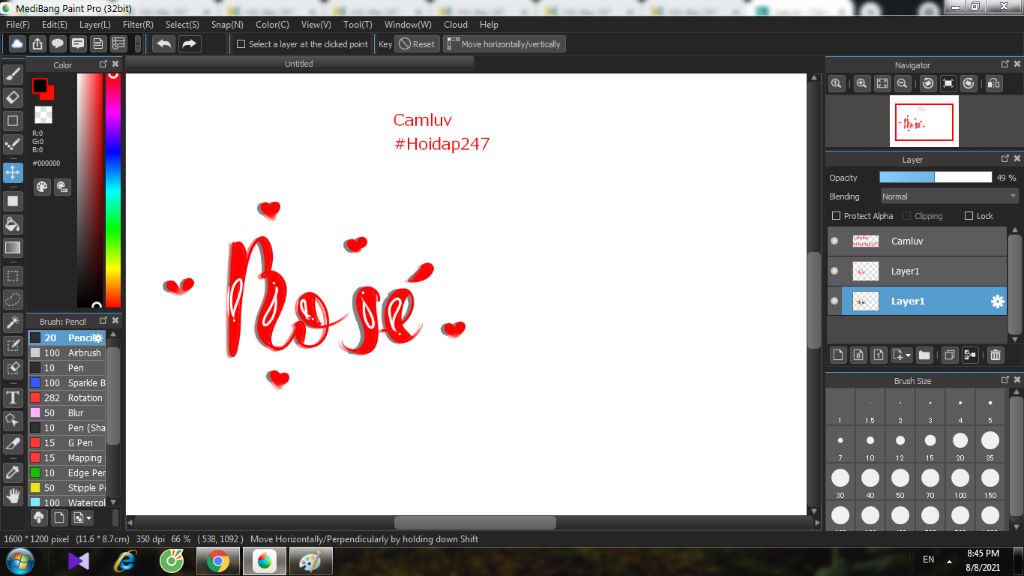Open the File menu
The image size is (1024, 576).
18,24
